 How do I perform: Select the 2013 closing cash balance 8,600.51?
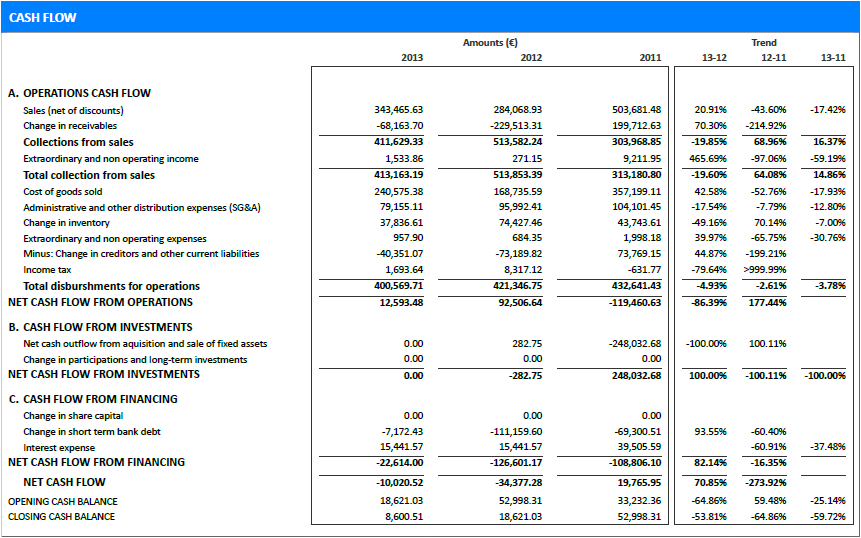point(401,517)
